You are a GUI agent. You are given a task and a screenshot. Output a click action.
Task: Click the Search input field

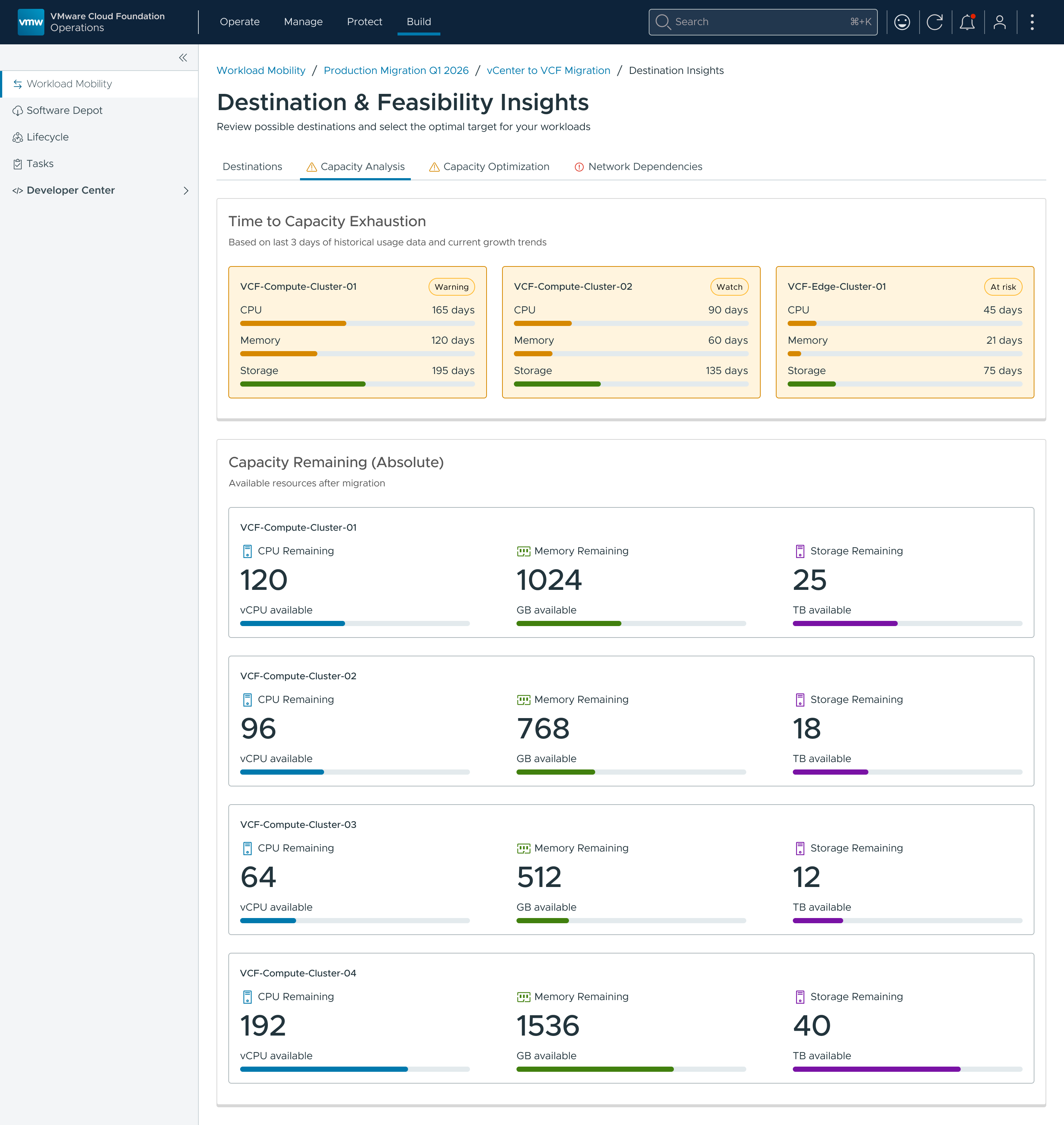pos(762,22)
